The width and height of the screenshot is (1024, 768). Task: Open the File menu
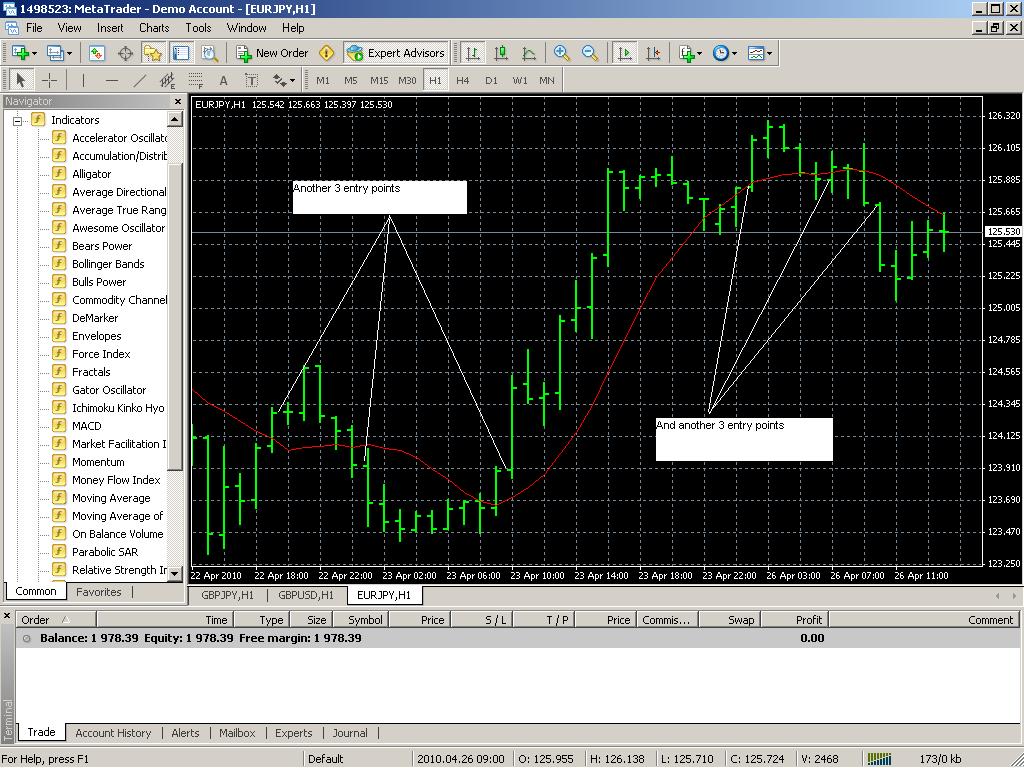point(34,27)
